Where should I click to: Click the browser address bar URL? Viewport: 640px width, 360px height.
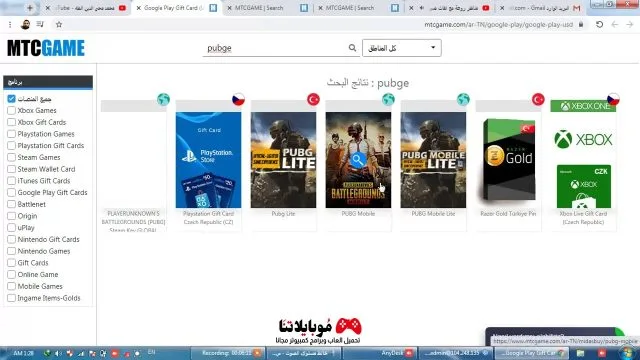tap(498, 24)
